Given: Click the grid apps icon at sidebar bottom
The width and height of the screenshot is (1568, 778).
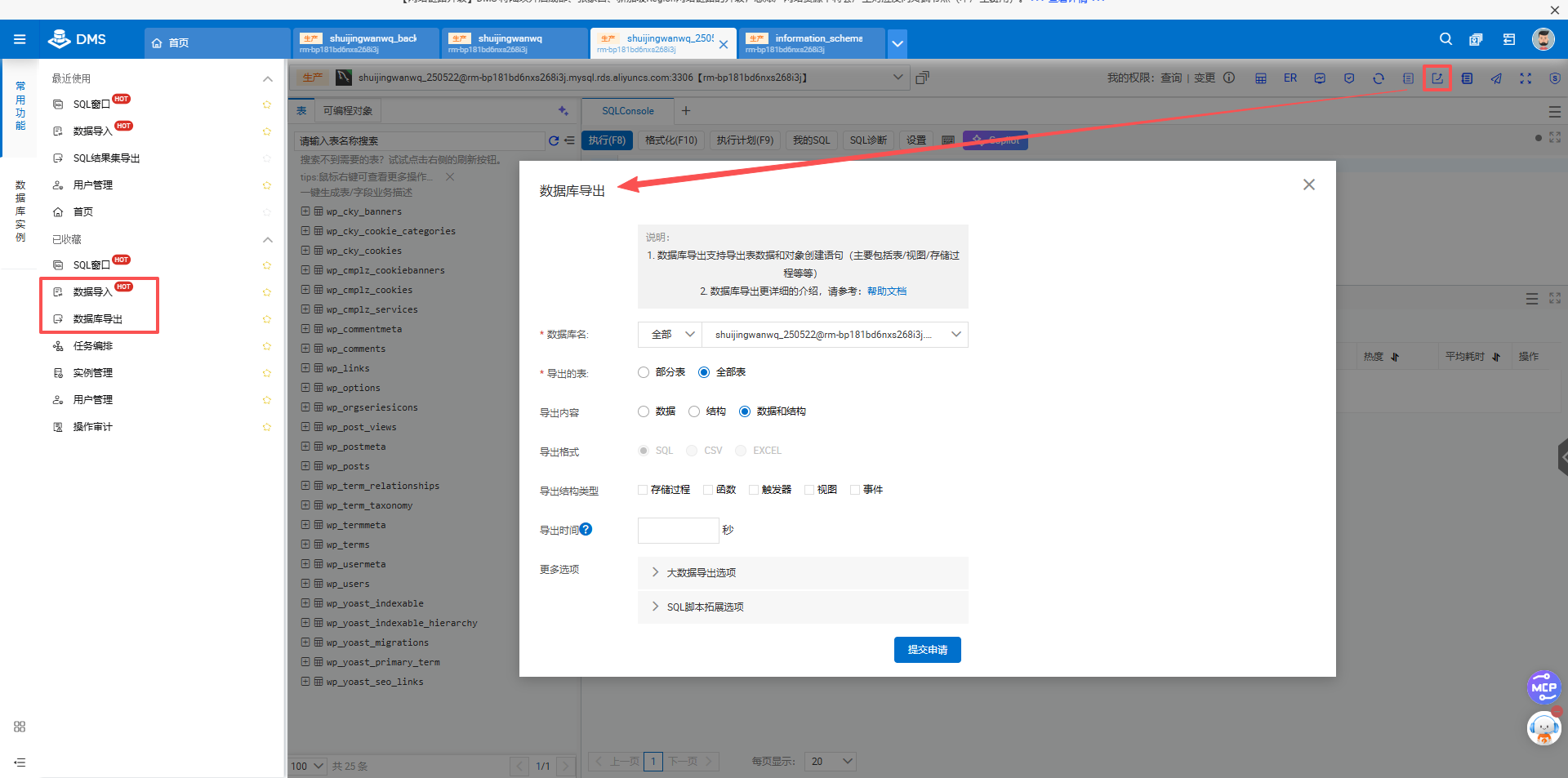Looking at the screenshot, I should [20, 727].
